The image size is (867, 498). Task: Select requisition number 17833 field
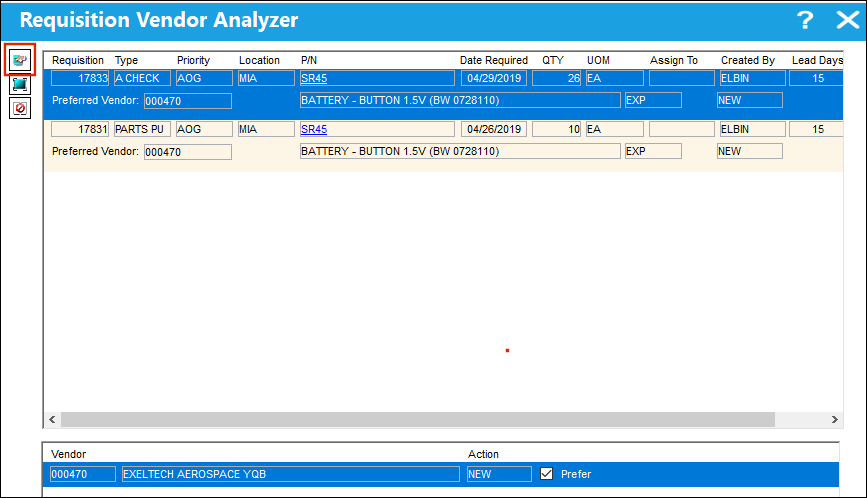coord(80,78)
